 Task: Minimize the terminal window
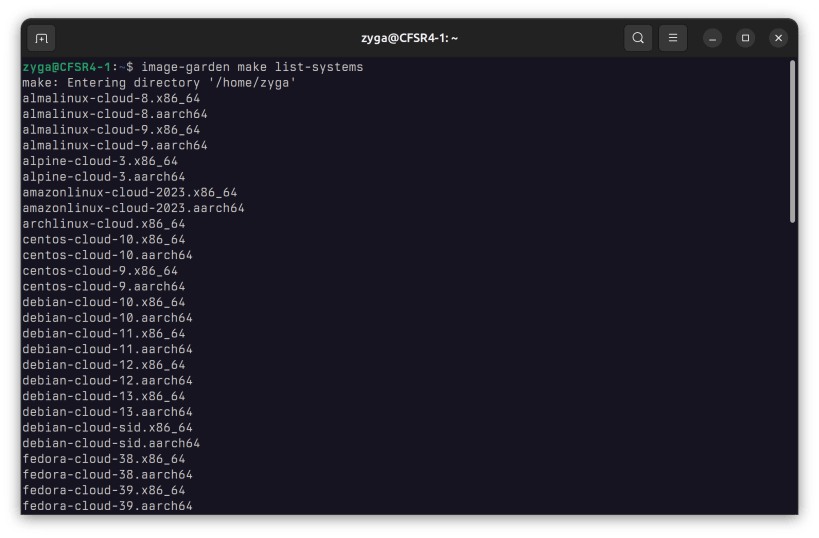(x=712, y=38)
